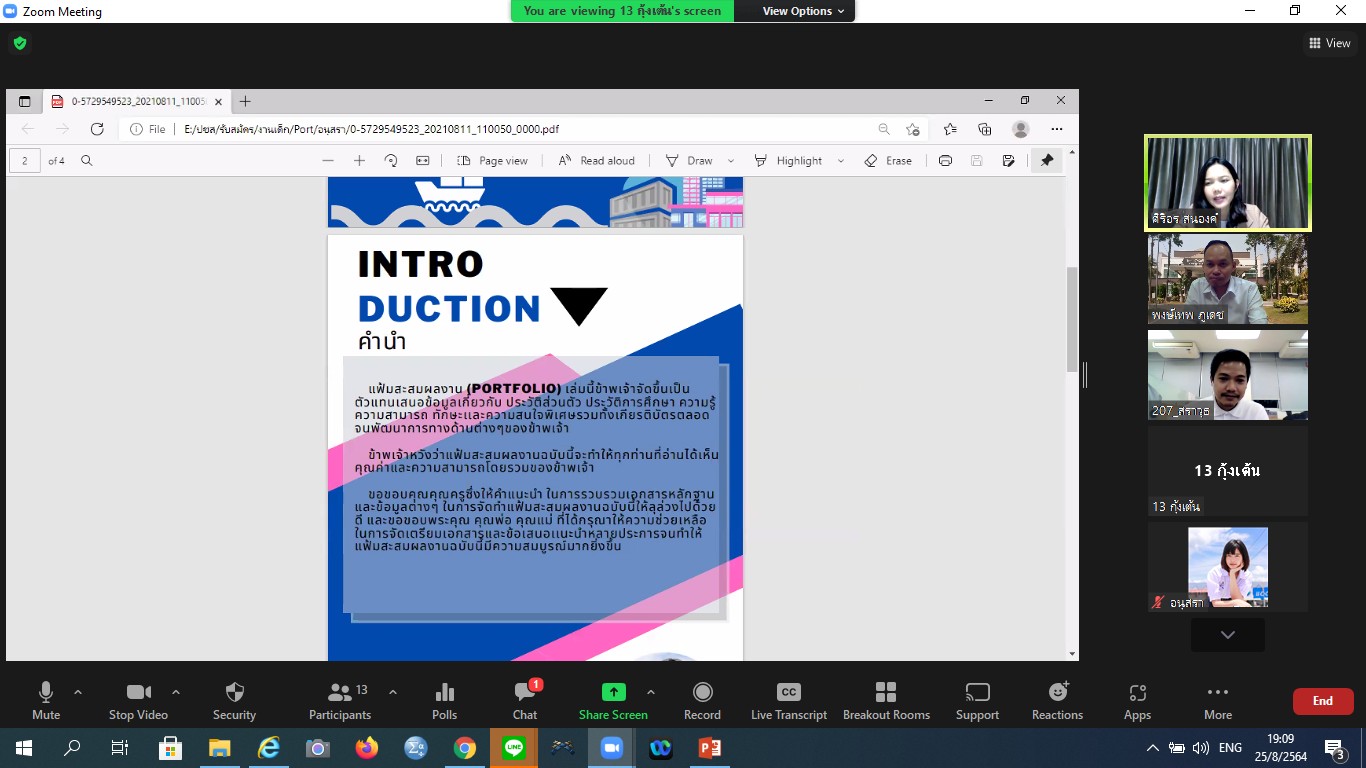1366x768 pixels.
Task: Click the Reactions smiley icon
Action: tap(1057, 700)
